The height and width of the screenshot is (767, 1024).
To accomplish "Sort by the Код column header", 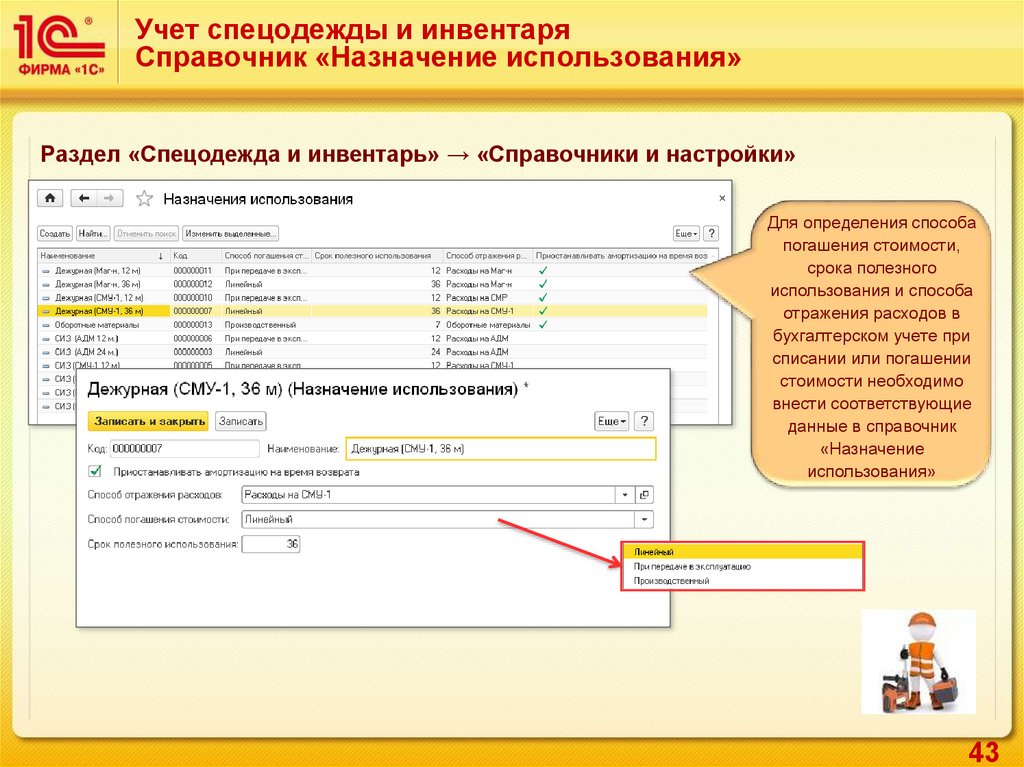I will coord(195,256).
